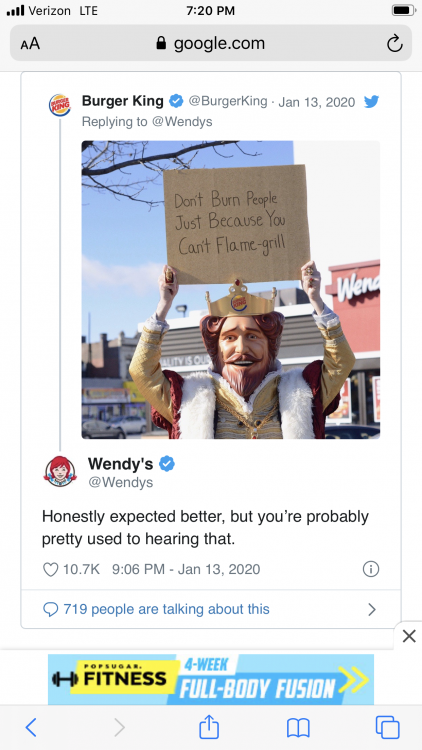
Task: Open the AA reader text size menu
Action: (x=30, y=44)
